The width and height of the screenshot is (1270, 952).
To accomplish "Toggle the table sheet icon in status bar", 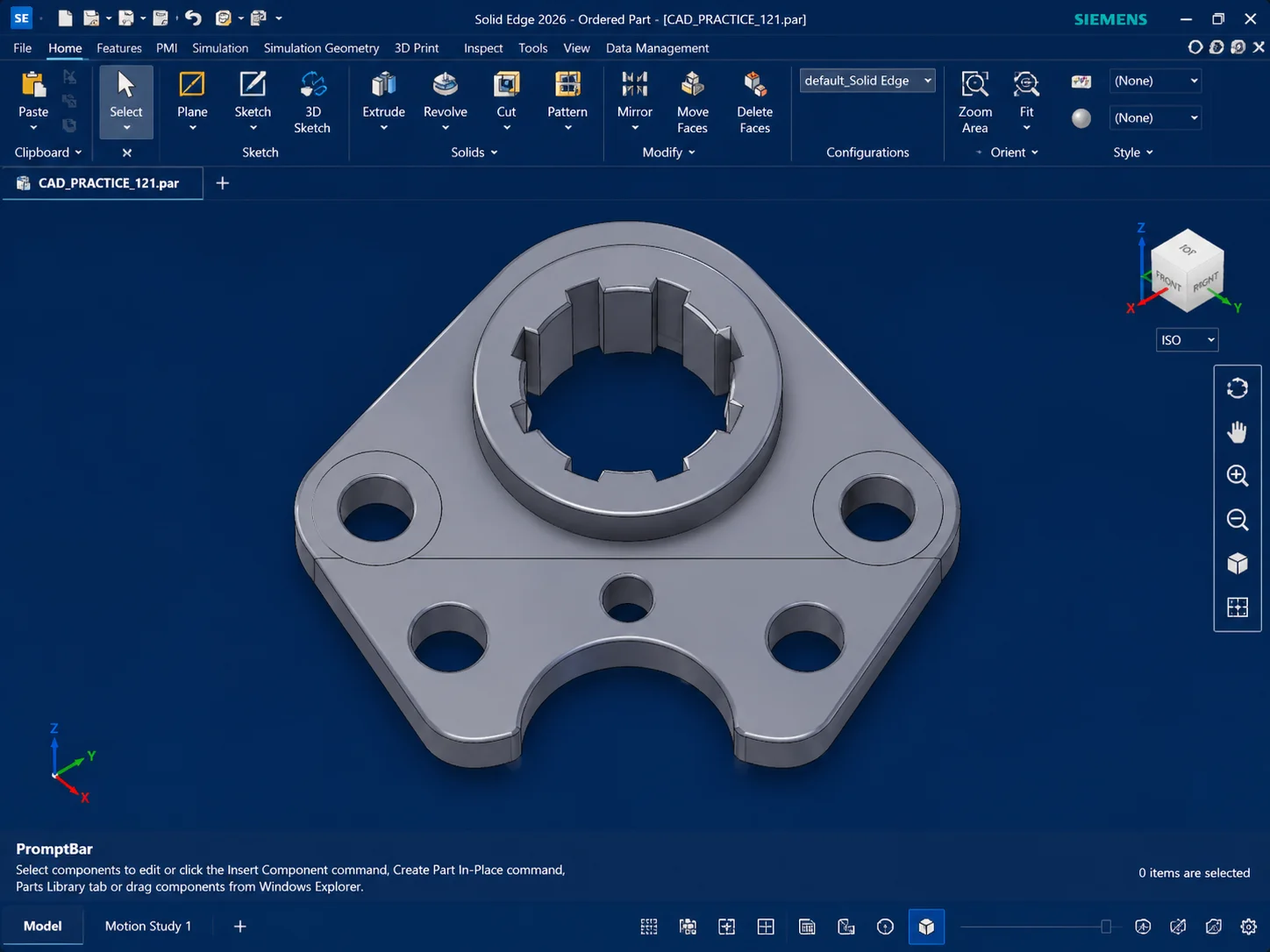I will tap(807, 927).
